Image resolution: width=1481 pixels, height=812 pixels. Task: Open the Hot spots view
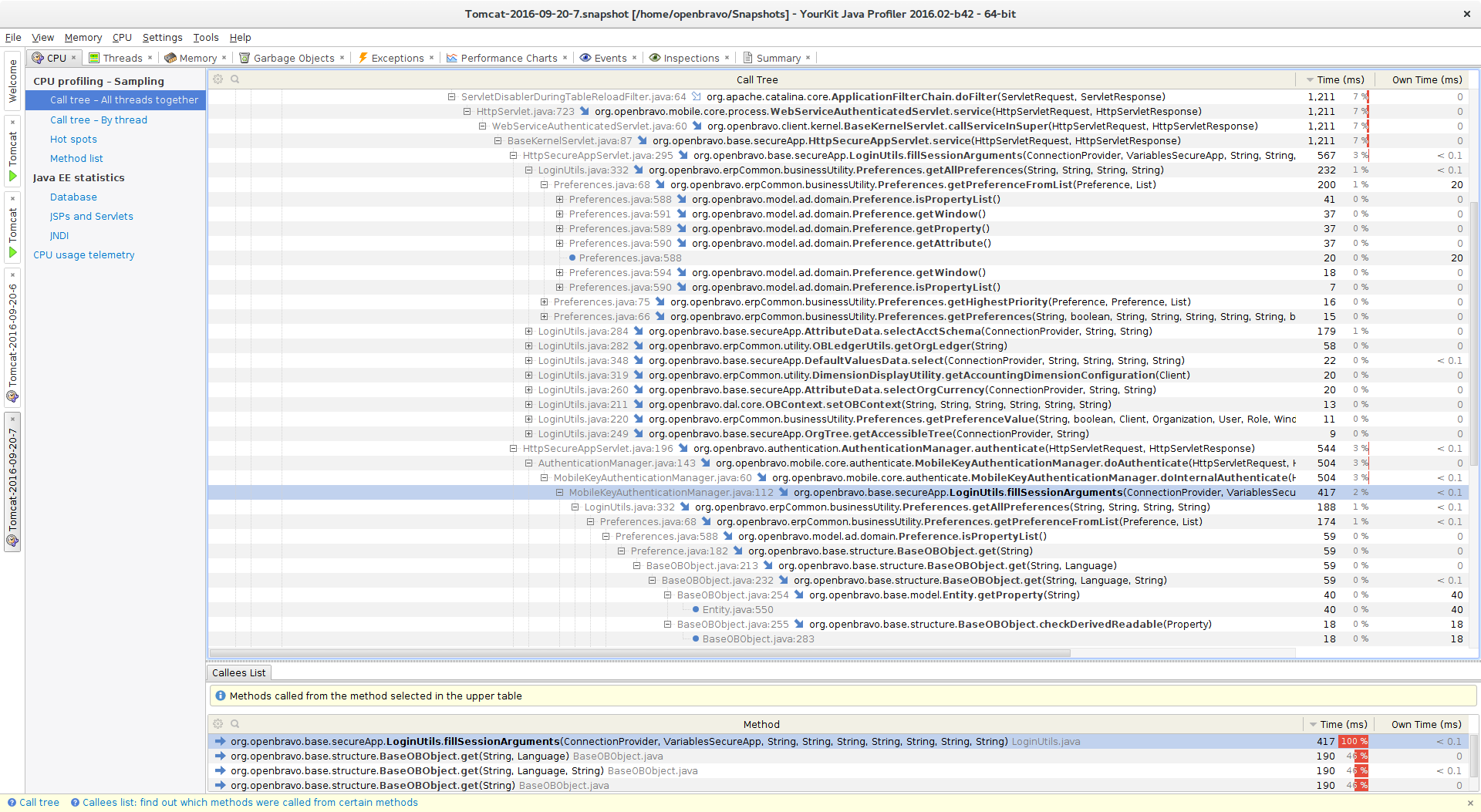click(x=73, y=140)
